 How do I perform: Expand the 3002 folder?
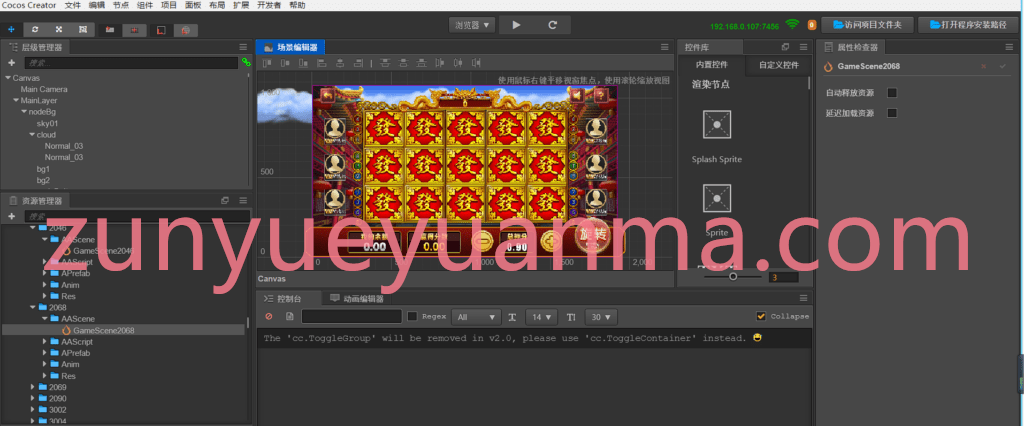tap(33, 410)
